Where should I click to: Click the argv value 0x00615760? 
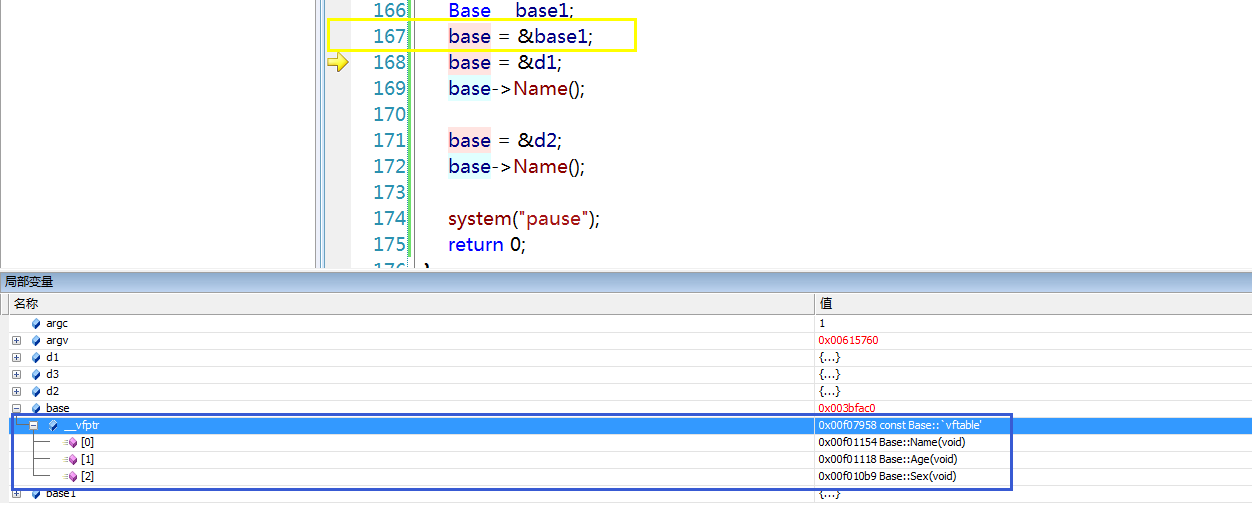pos(848,341)
